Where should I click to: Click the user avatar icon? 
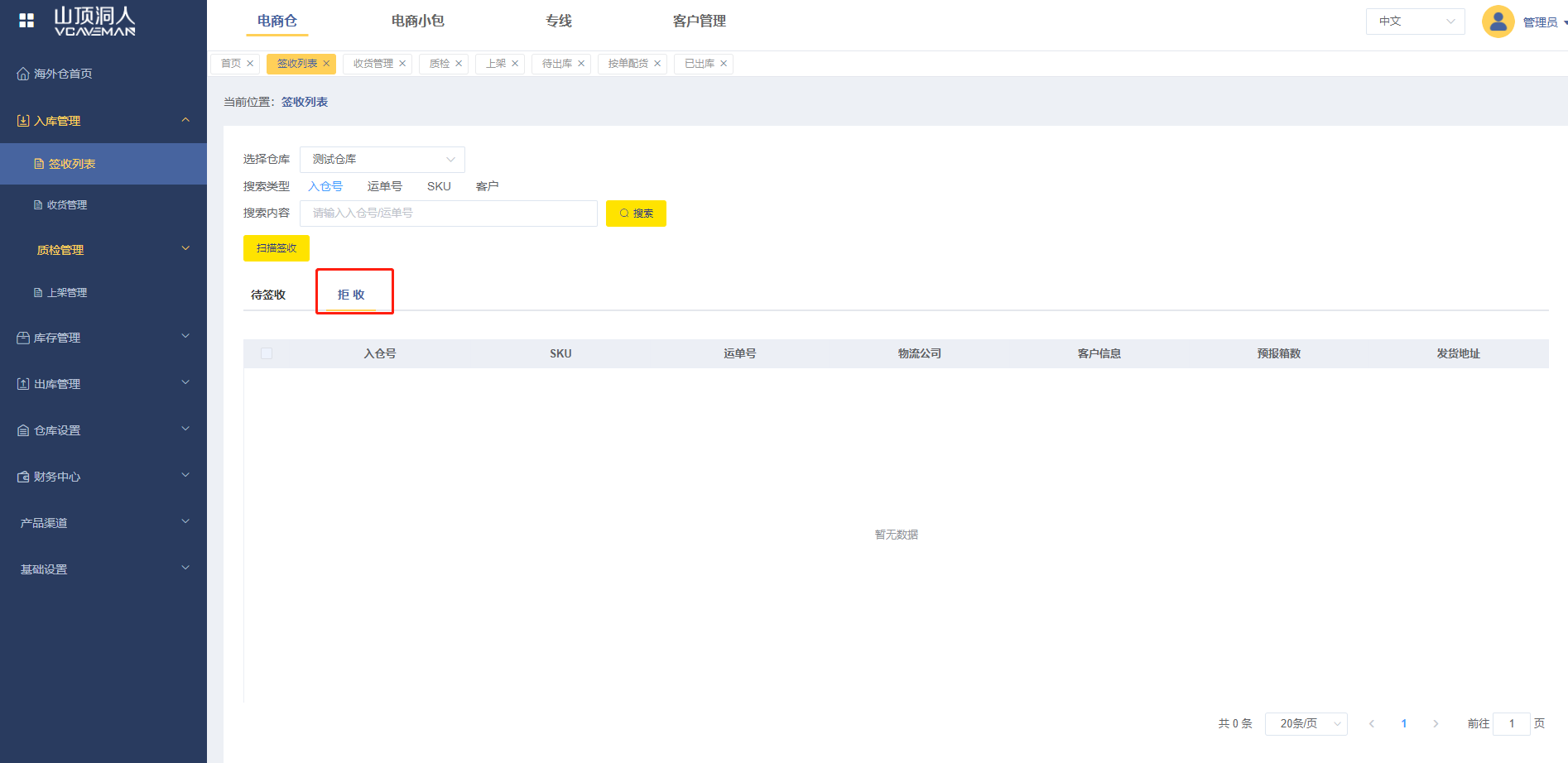[1498, 22]
